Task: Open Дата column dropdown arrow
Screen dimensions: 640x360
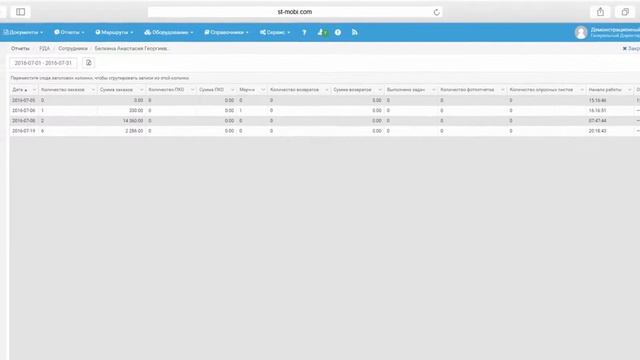Action: point(34,90)
